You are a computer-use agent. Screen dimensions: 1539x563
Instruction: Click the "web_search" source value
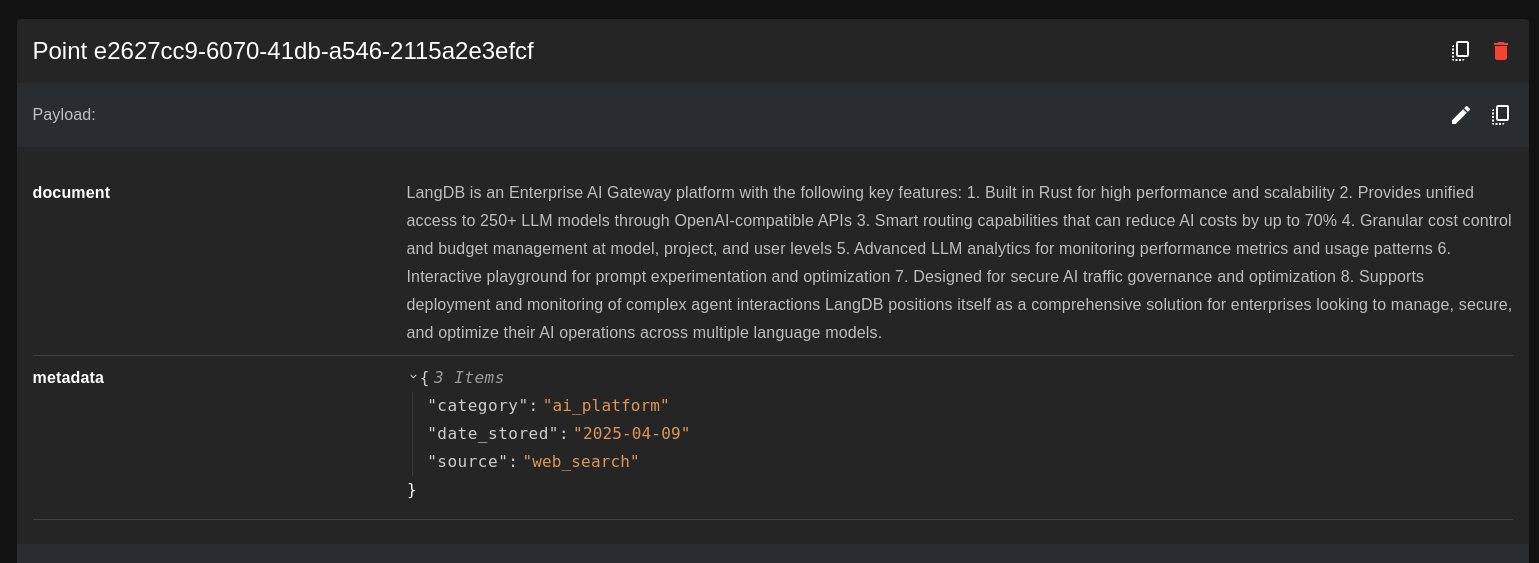tap(580, 462)
